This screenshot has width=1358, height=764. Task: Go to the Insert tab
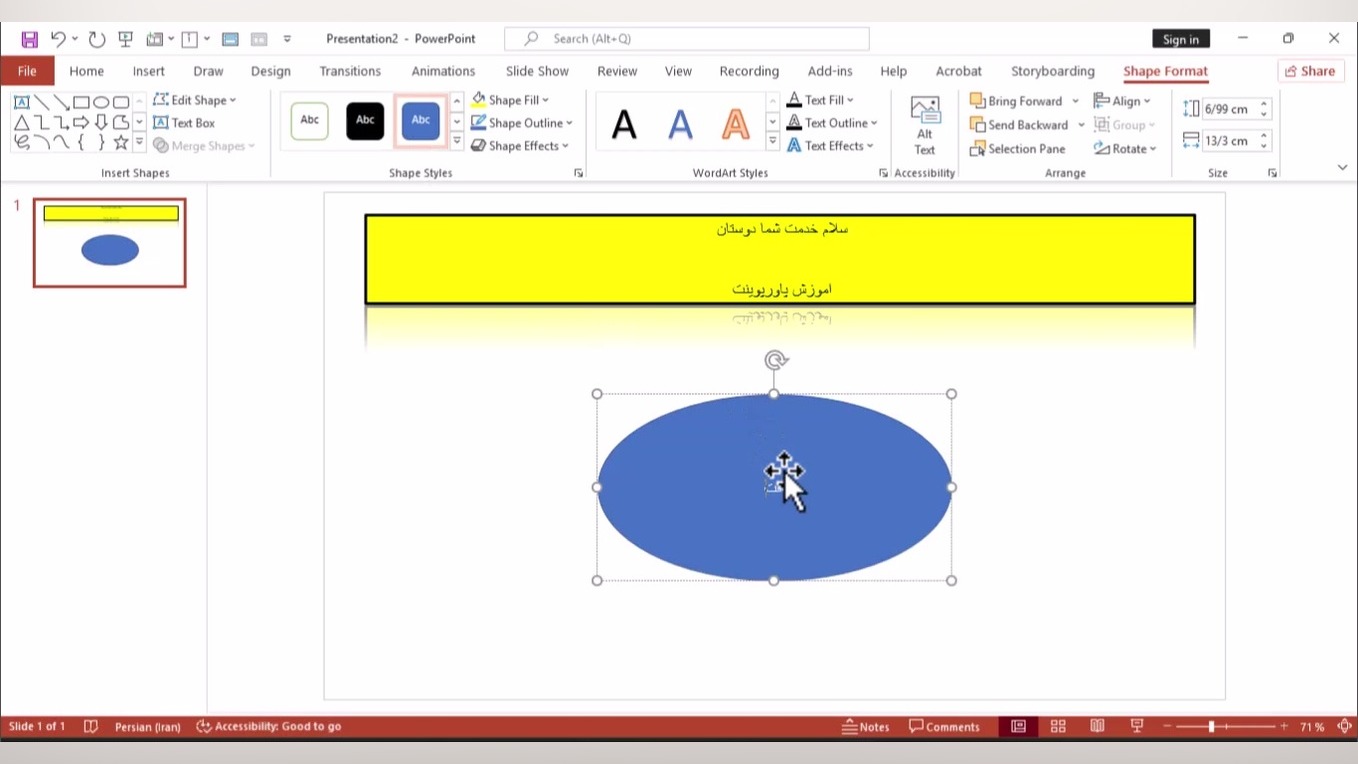pyautogui.click(x=149, y=71)
